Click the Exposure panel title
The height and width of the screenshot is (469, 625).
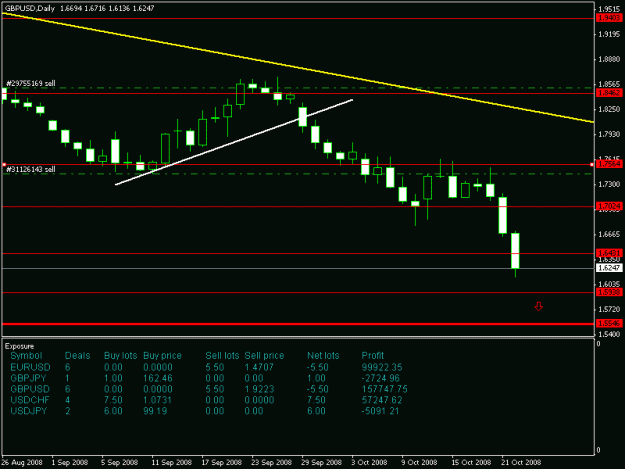click(20, 346)
